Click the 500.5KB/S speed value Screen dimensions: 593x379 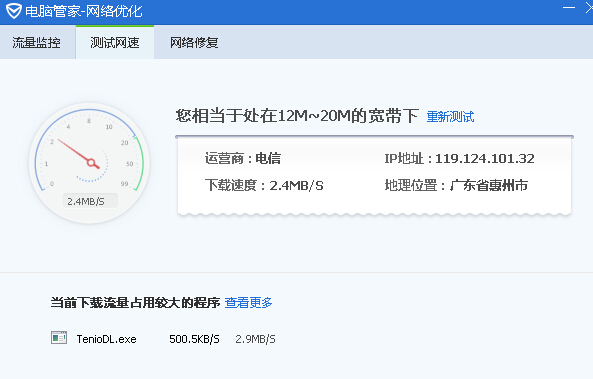[194, 339]
